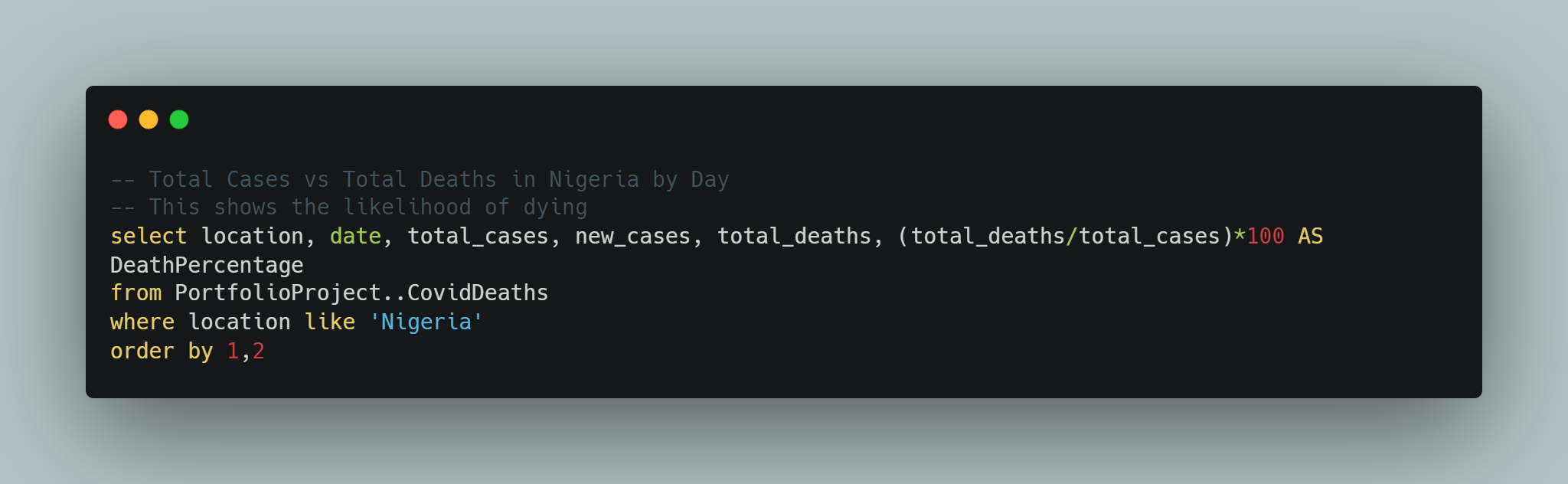This screenshot has width=1568, height=484.
Task: Click 'PortfolioProject..CovidDeaths' table name
Action: tap(361, 293)
